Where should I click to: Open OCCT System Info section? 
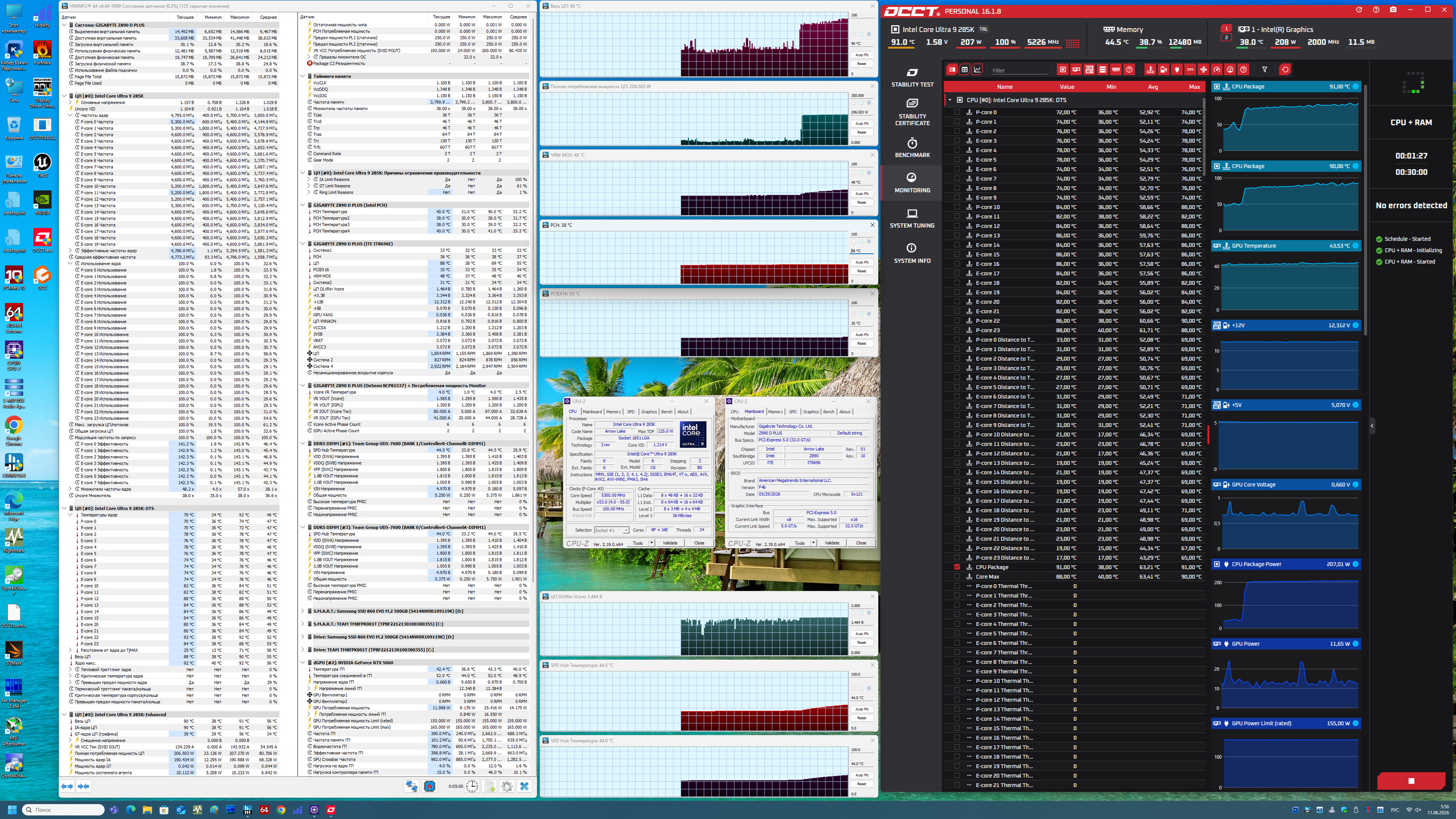(912, 254)
